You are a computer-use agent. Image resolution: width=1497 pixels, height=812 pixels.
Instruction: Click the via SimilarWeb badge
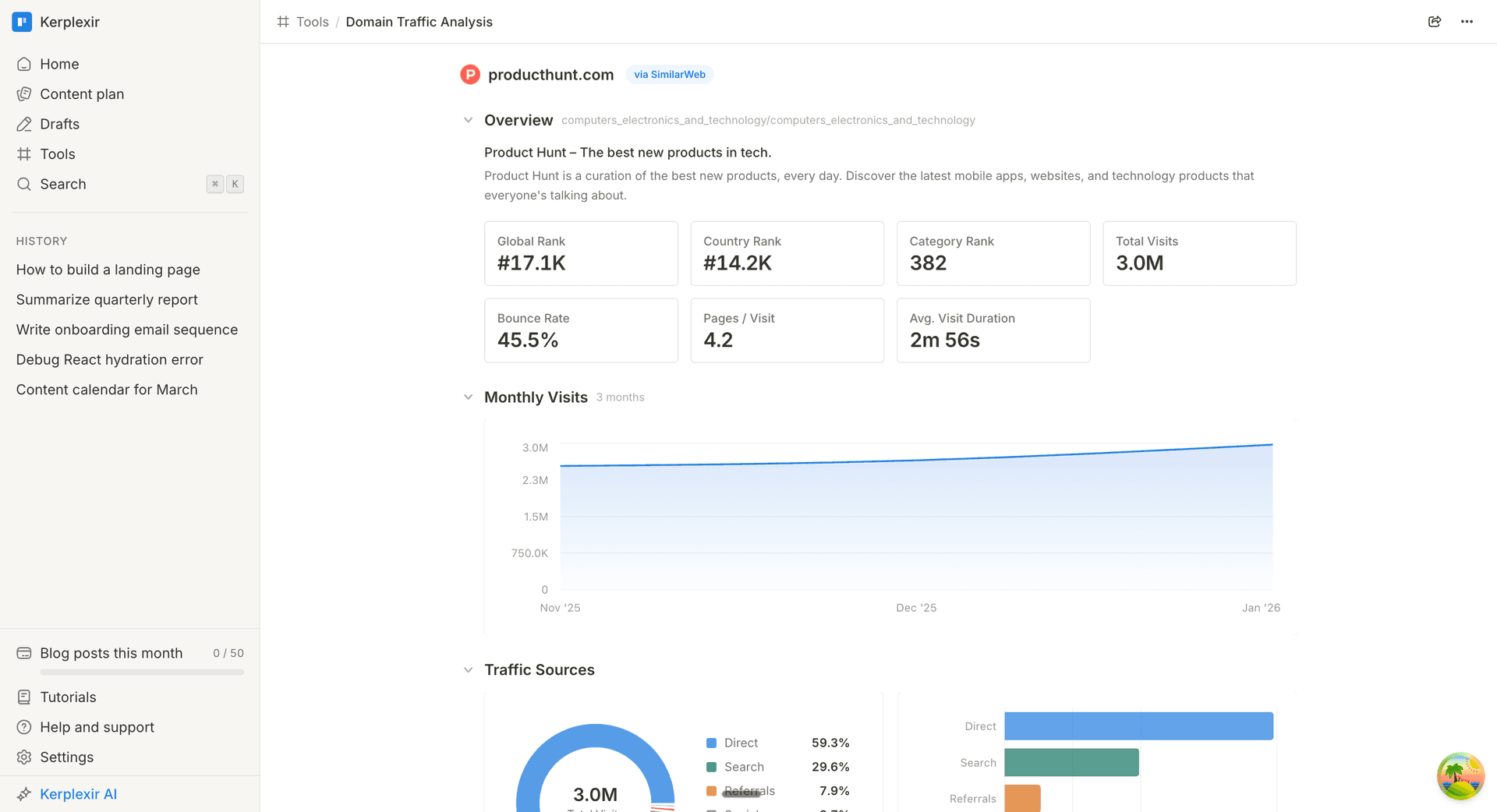(669, 75)
